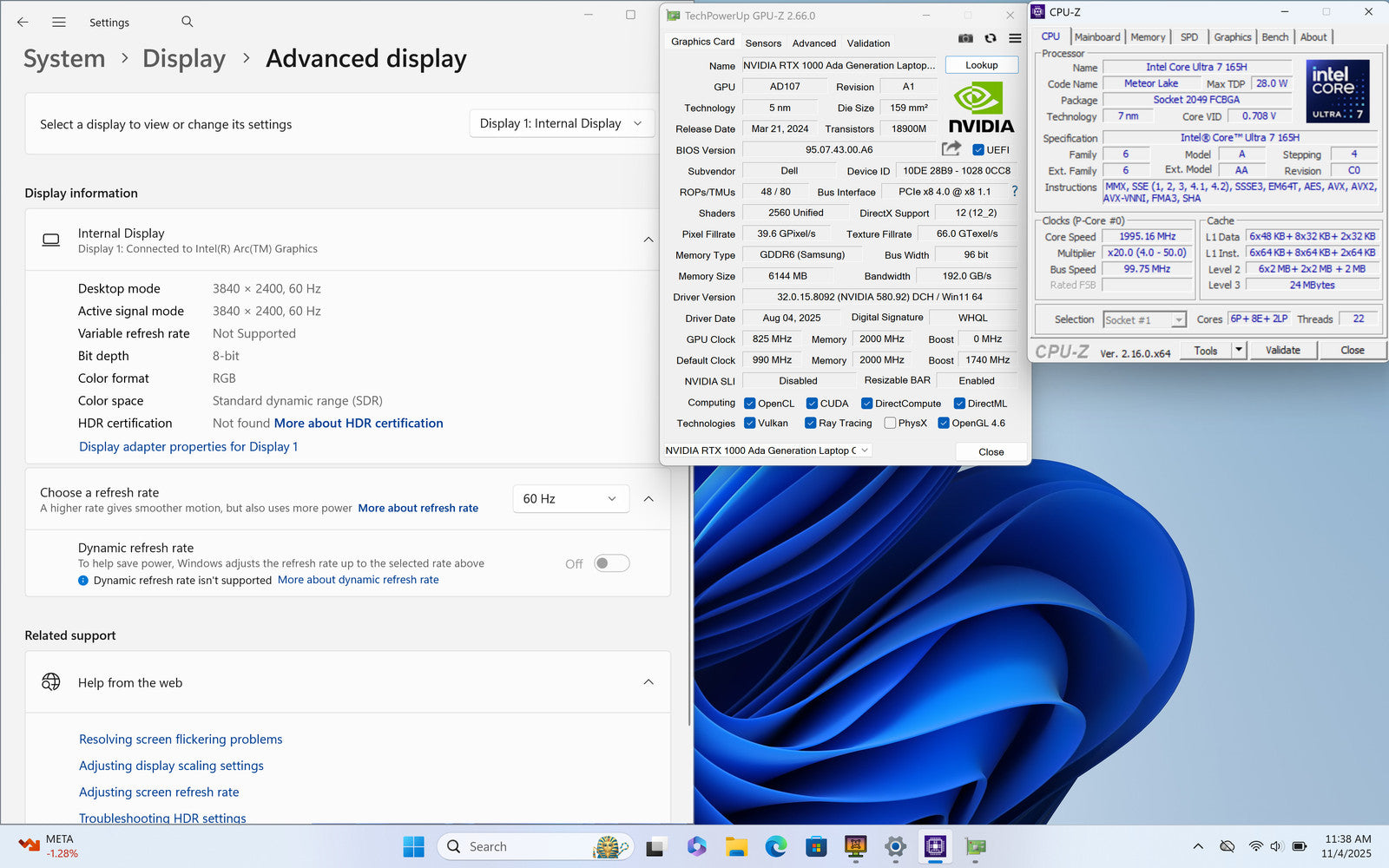Check the PhysX checkbox
The width and height of the screenshot is (1389, 868).
(x=890, y=424)
